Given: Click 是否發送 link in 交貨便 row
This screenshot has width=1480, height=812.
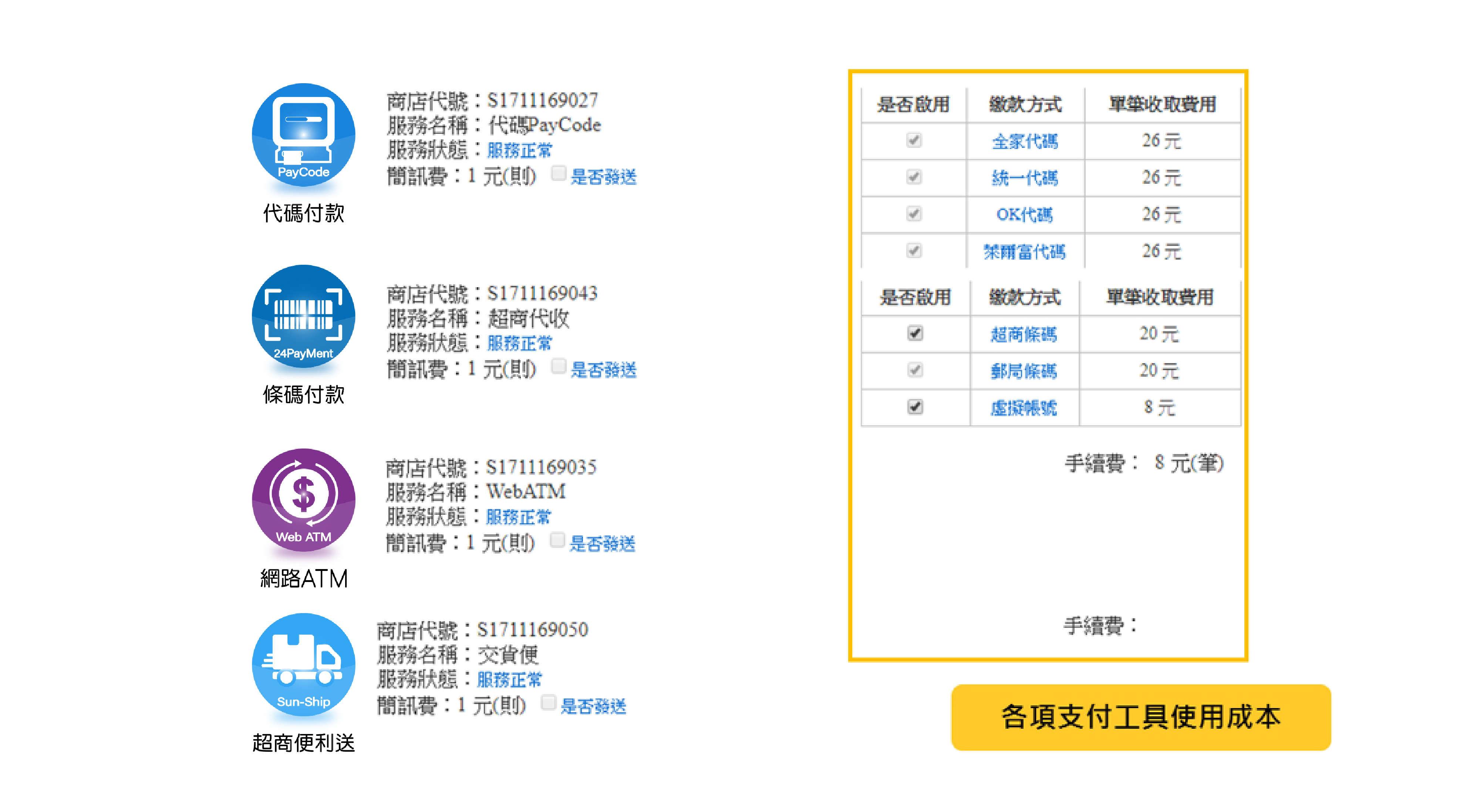Looking at the screenshot, I should point(593,706).
